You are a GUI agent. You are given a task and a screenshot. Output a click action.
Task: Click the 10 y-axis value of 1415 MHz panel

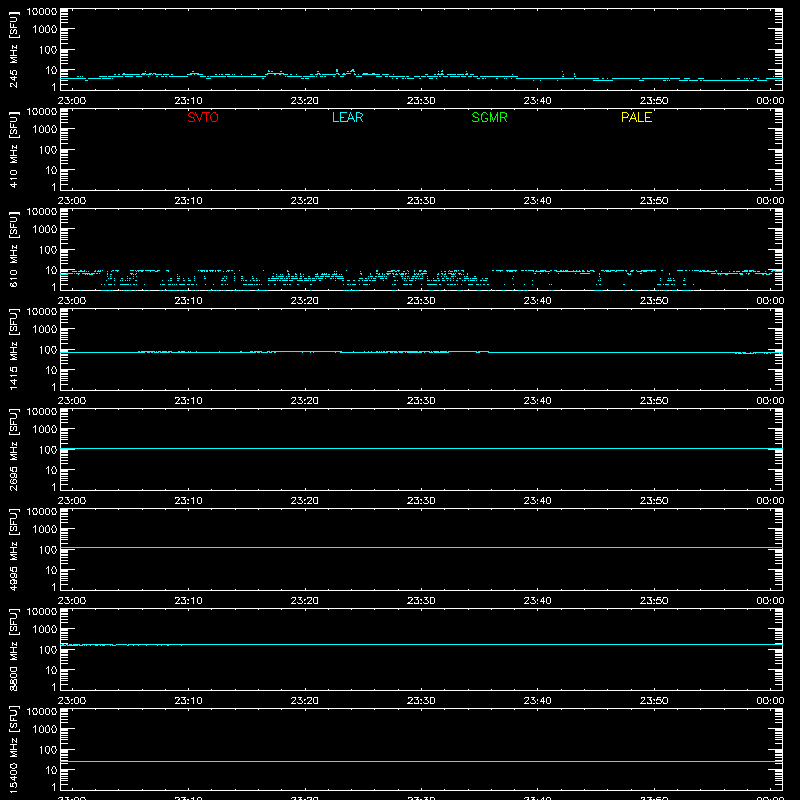(x=51, y=370)
